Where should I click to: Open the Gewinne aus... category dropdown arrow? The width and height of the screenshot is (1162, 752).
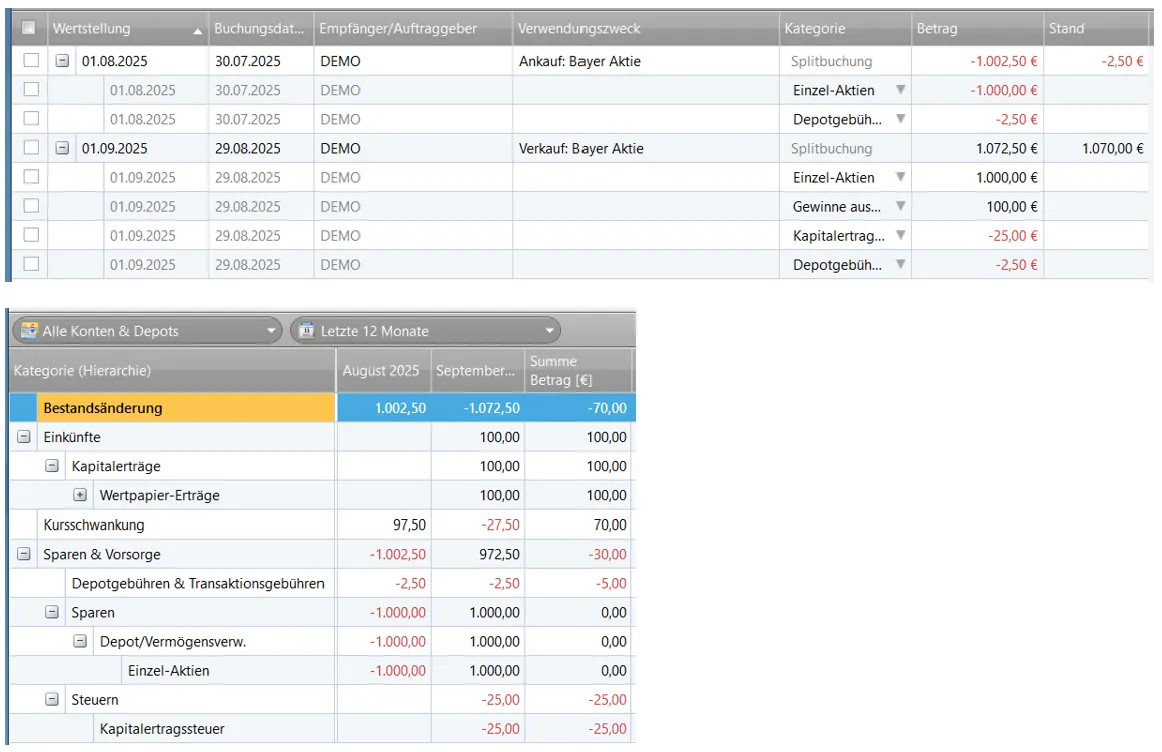(899, 207)
